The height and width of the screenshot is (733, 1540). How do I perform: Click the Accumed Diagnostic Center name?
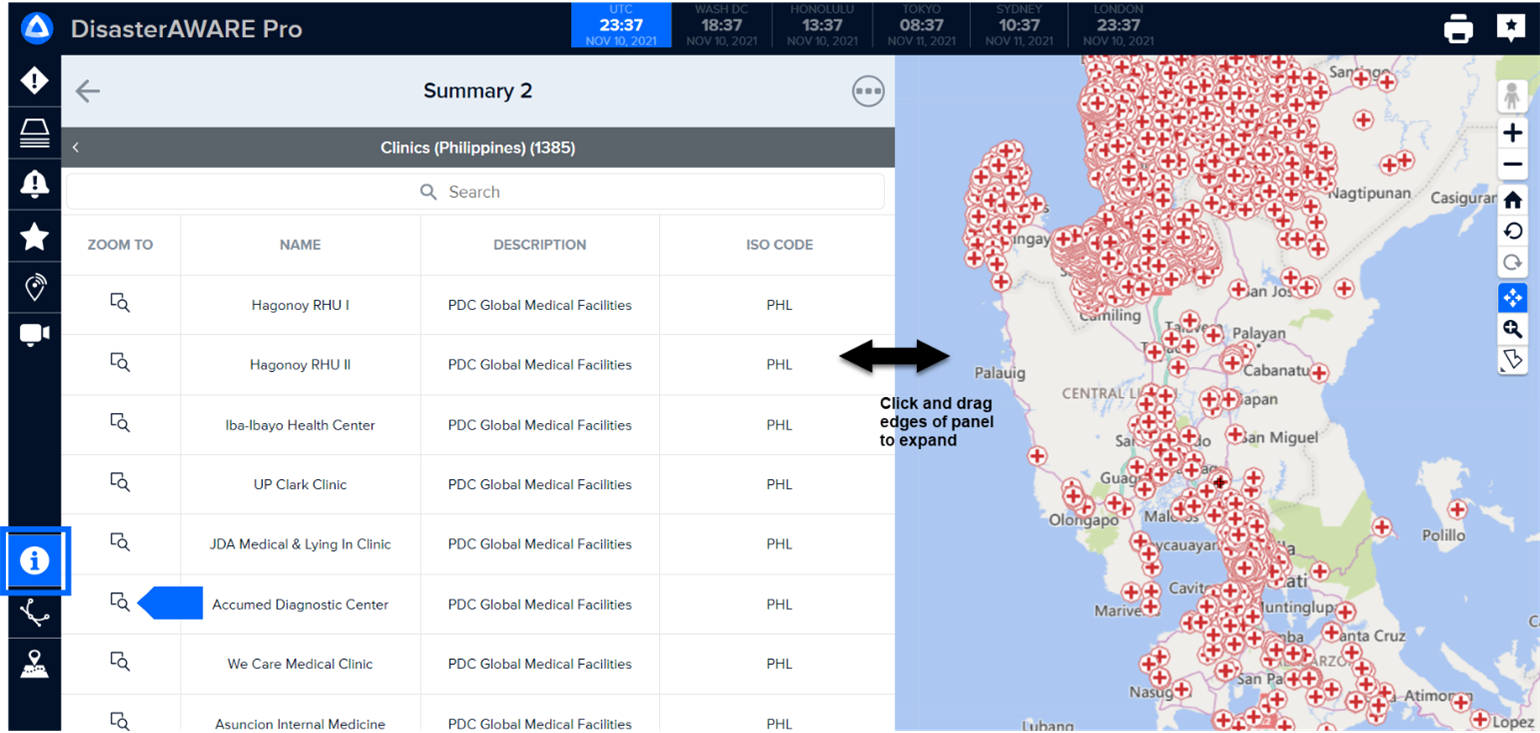[x=300, y=604]
